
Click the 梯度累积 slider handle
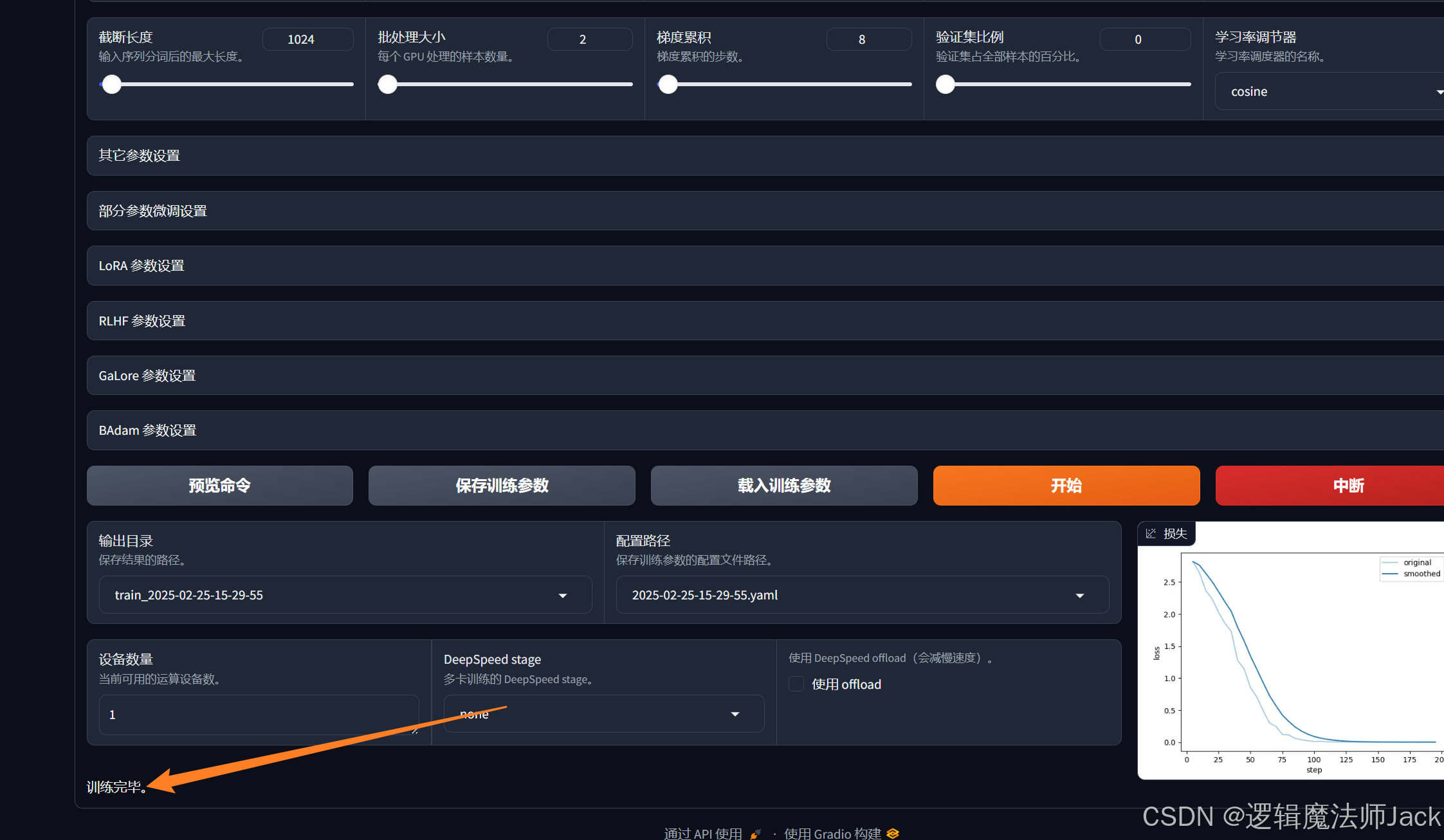coord(668,84)
